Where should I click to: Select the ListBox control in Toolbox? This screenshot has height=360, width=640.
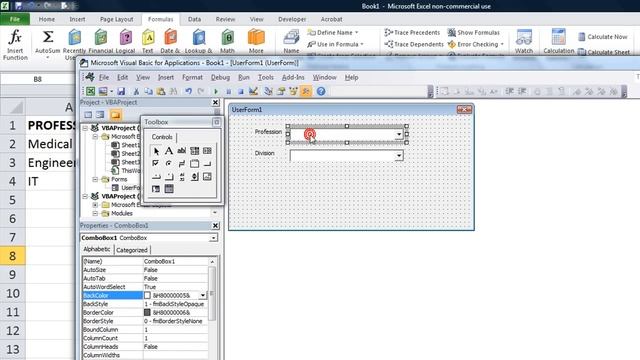click(x=207, y=151)
